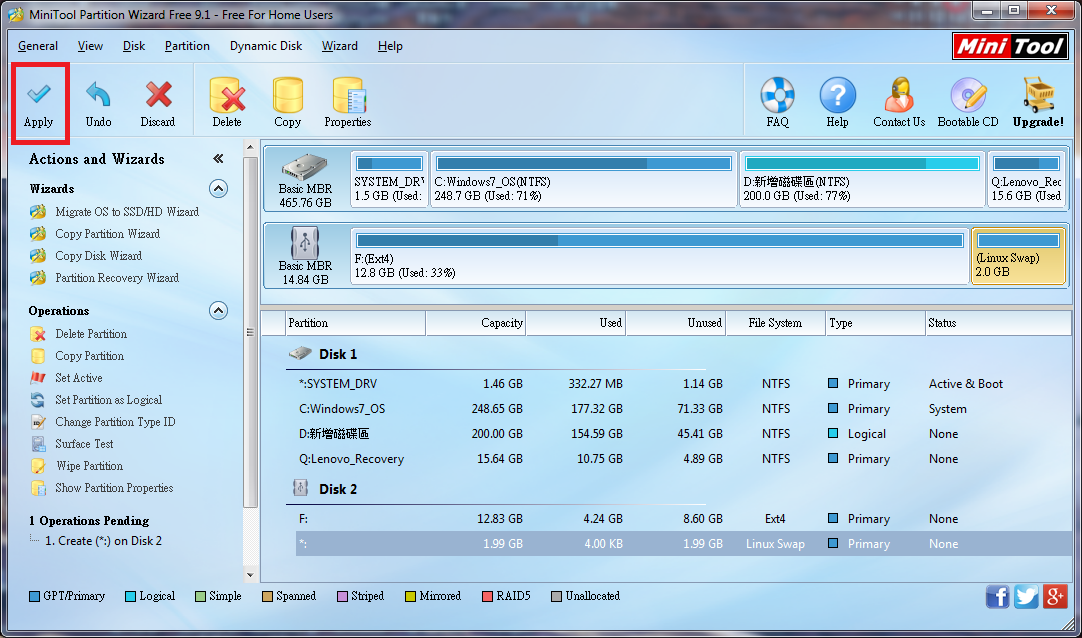The image size is (1082, 638).
Task: Open the Google Plus share icon
Action: pyautogui.click(x=1055, y=597)
